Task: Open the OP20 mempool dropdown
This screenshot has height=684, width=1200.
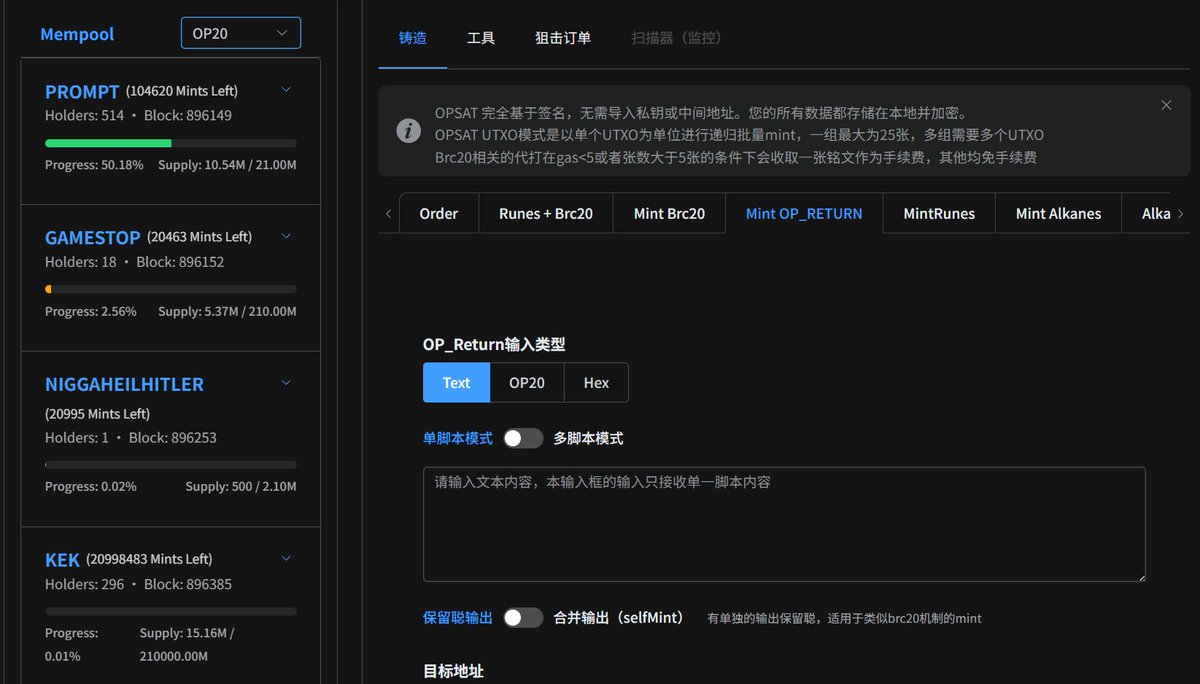Action: [241, 33]
